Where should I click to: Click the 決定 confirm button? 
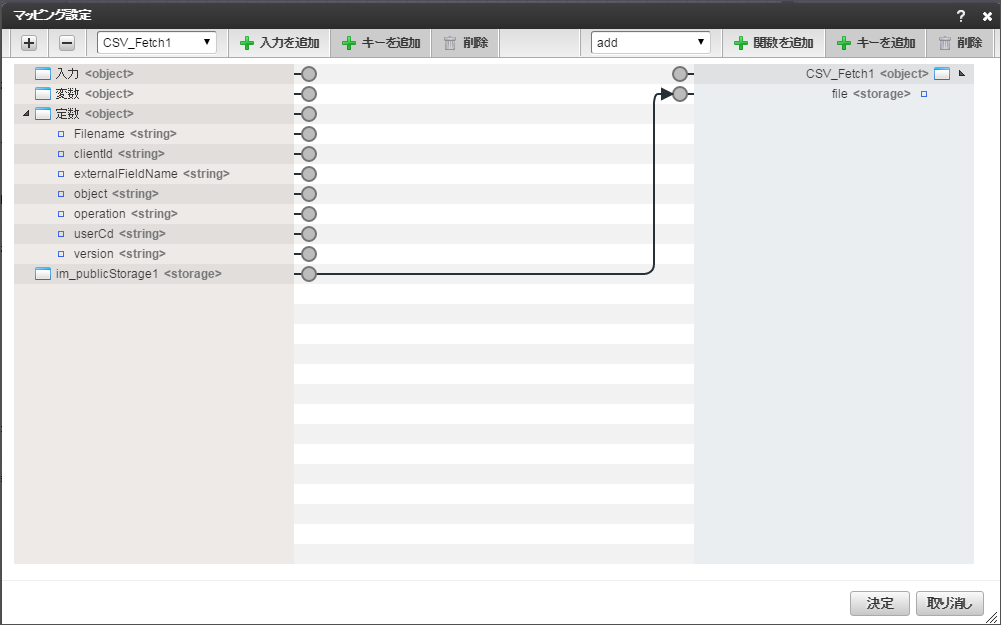[880, 603]
